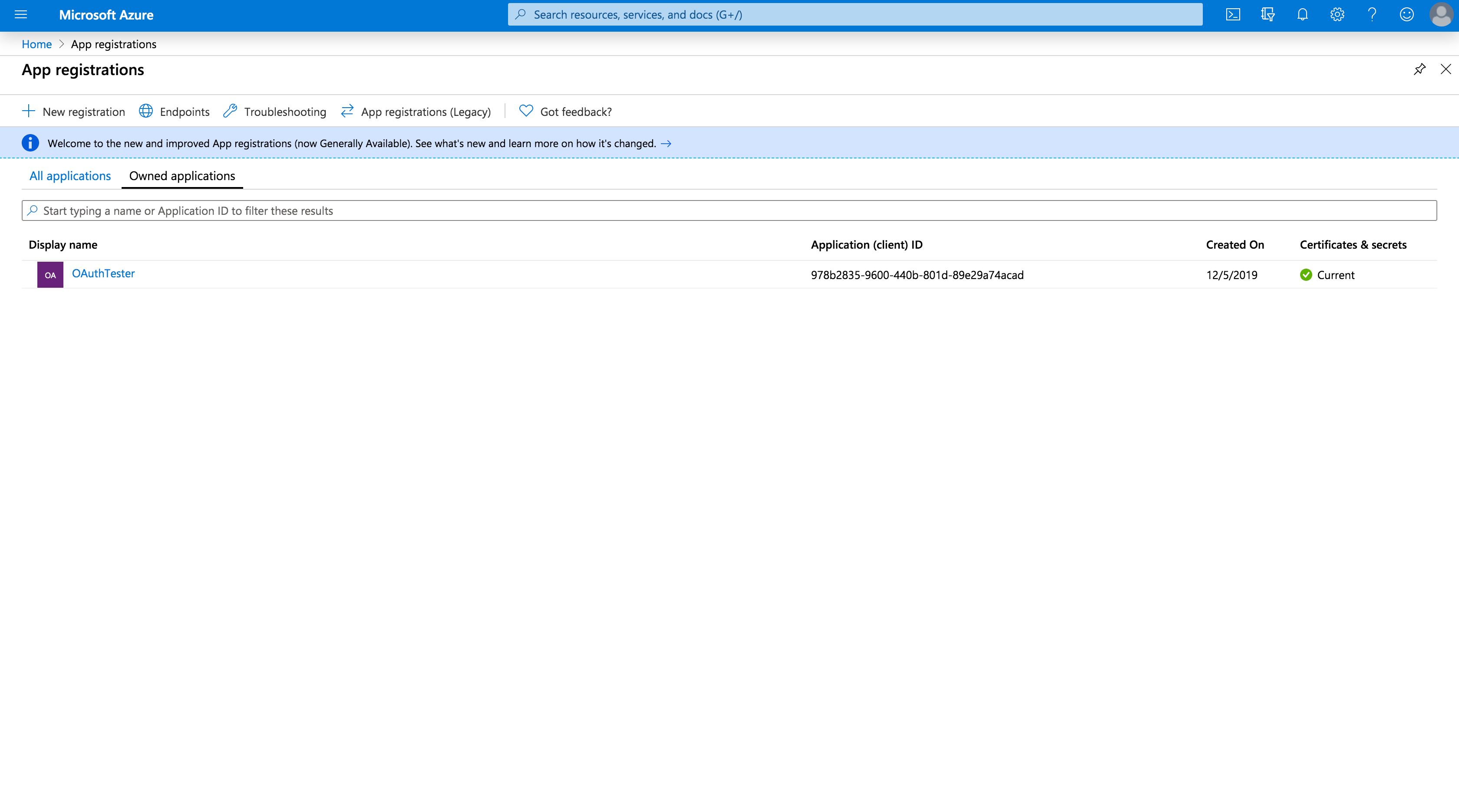Open Troubleshooting in the toolbar
This screenshot has width=1459, height=812.
[x=275, y=112]
